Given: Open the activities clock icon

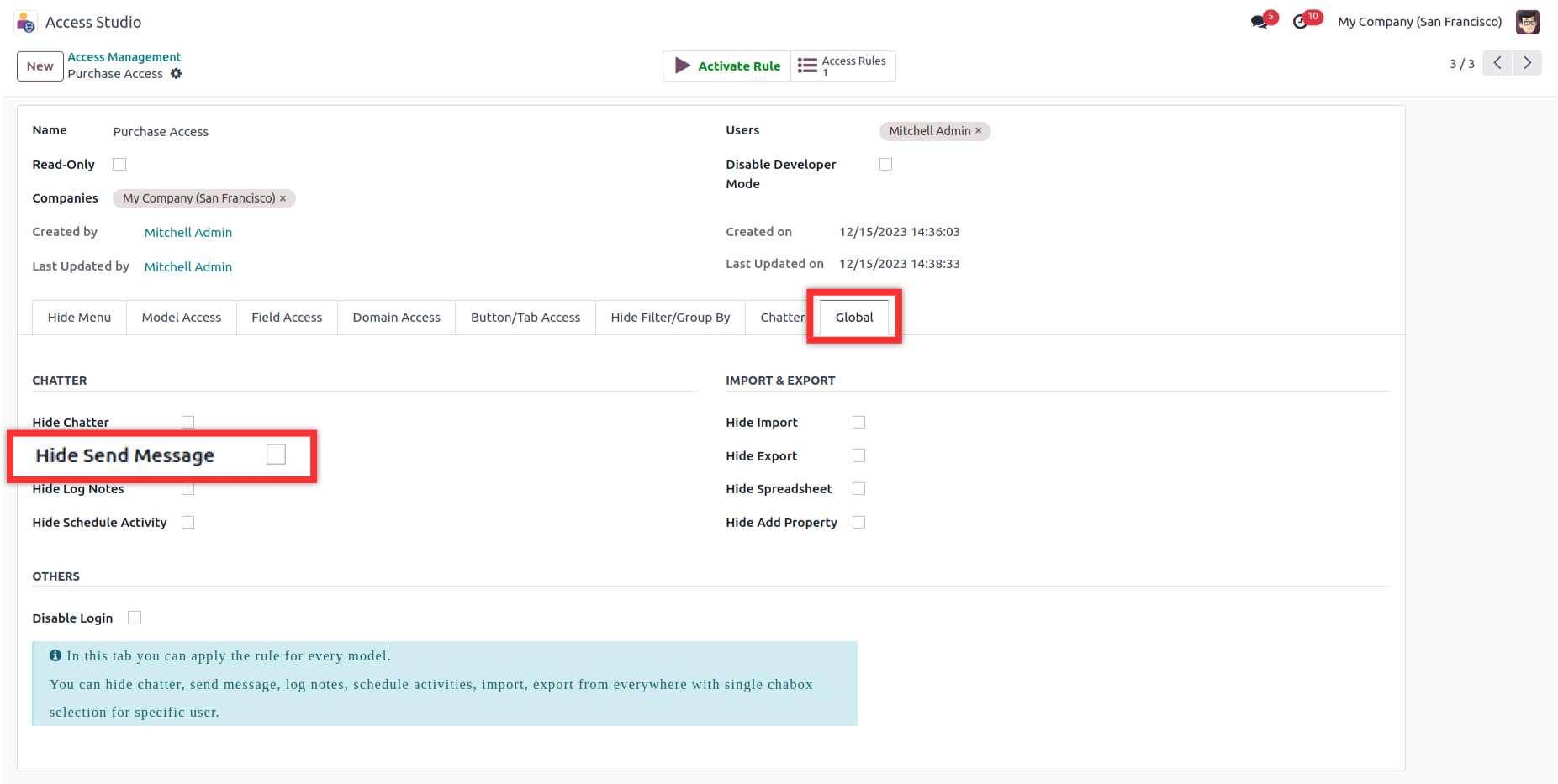Looking at the screenshot, I should [x=1301, y=22].
